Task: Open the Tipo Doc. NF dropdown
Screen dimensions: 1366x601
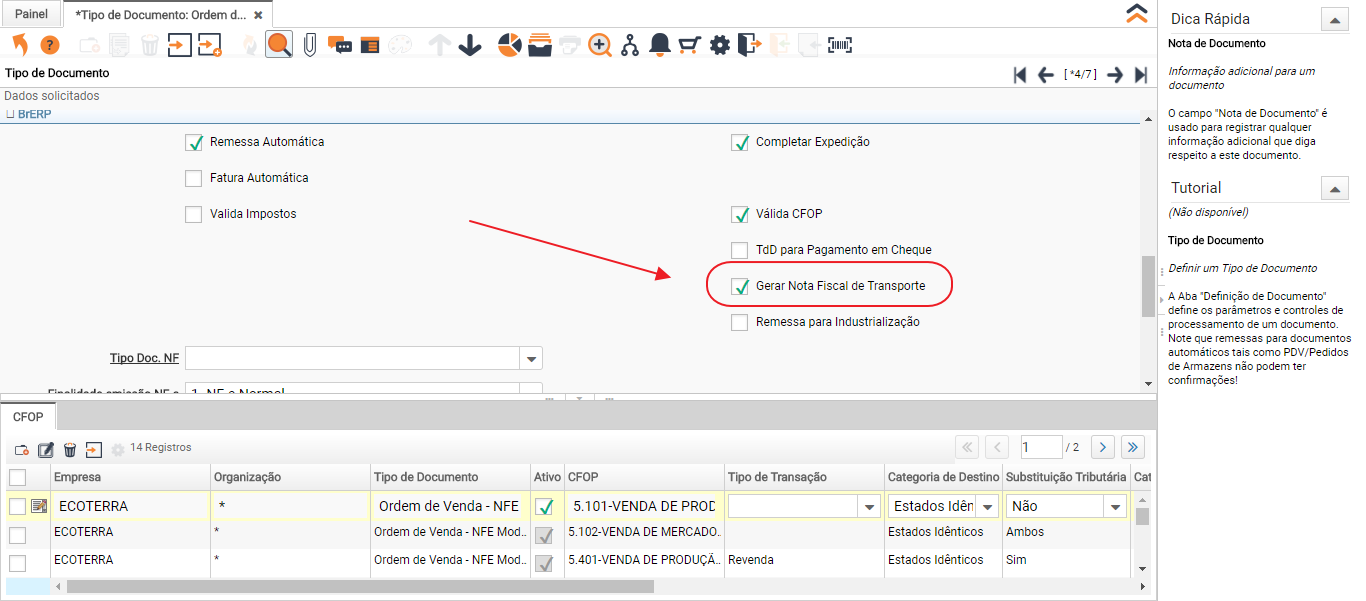Action: point(531,359)
